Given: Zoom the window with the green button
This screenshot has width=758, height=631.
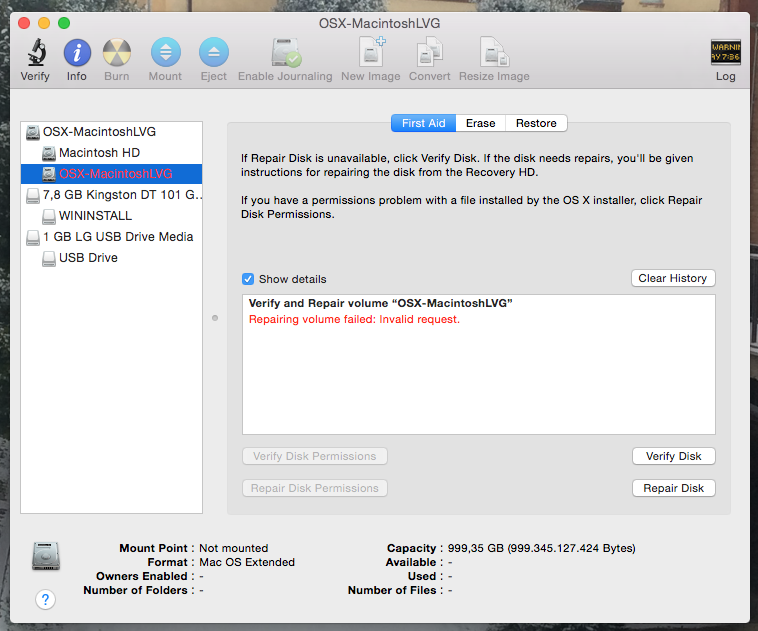Looking at the screenshot, I should pos(64,23).
